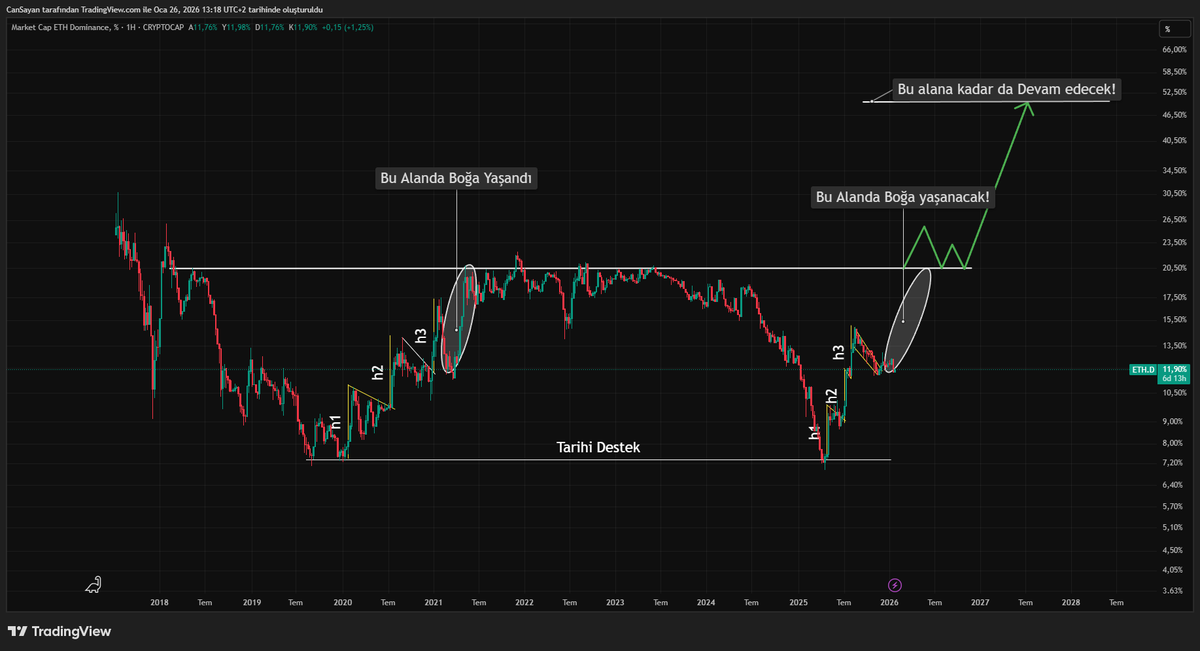Select the 'Bu Alanda Boğa Yaşandı' note

point(457,179)
